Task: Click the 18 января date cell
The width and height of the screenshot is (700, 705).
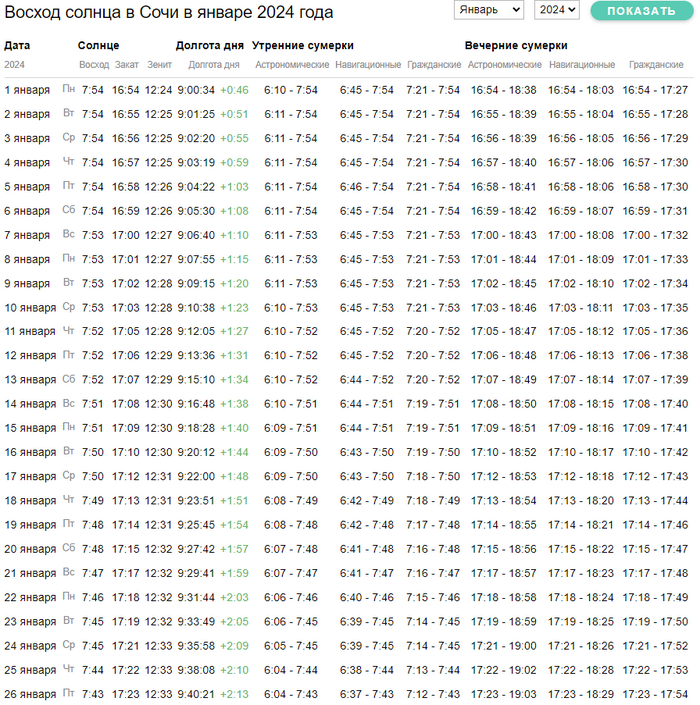Action: [30, 501]
